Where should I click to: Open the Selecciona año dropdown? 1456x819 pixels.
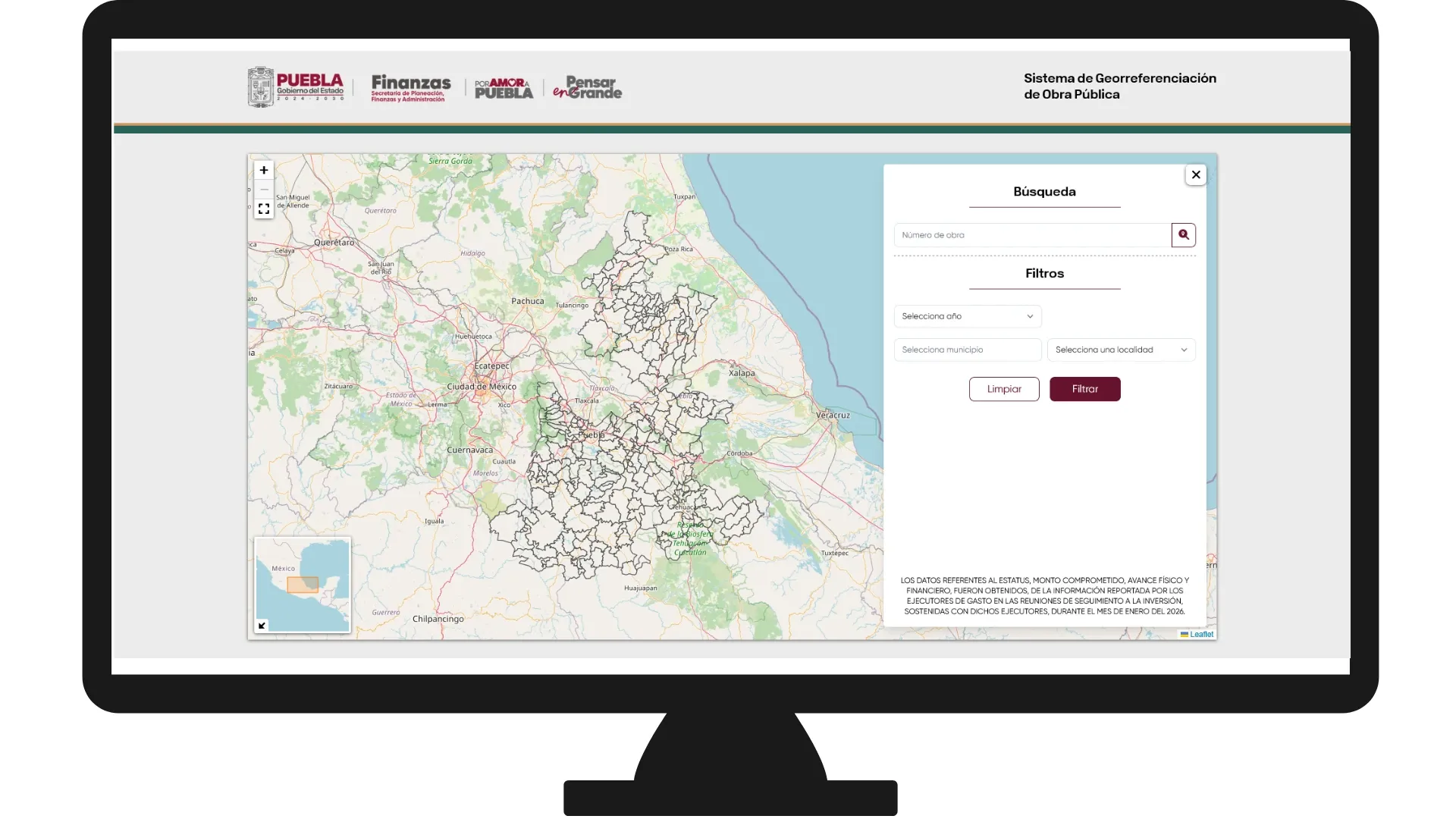(x=967, y=316)
